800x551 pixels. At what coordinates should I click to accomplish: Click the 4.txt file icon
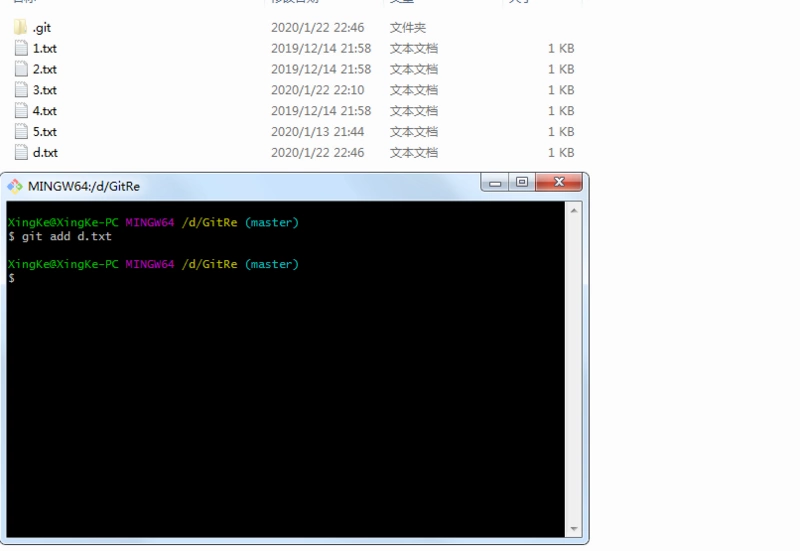21,111
